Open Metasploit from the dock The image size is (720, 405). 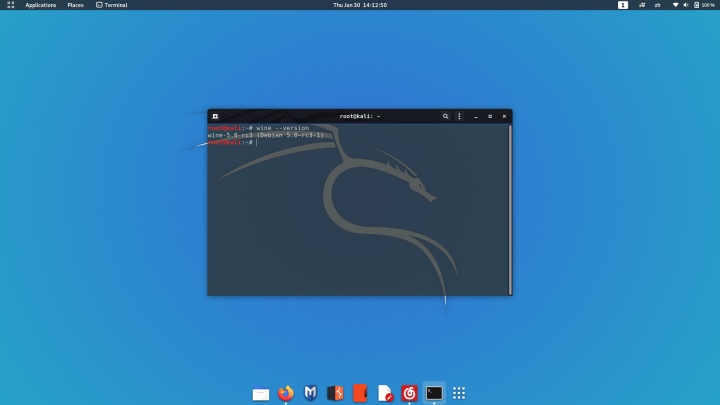tap(310, 393)
